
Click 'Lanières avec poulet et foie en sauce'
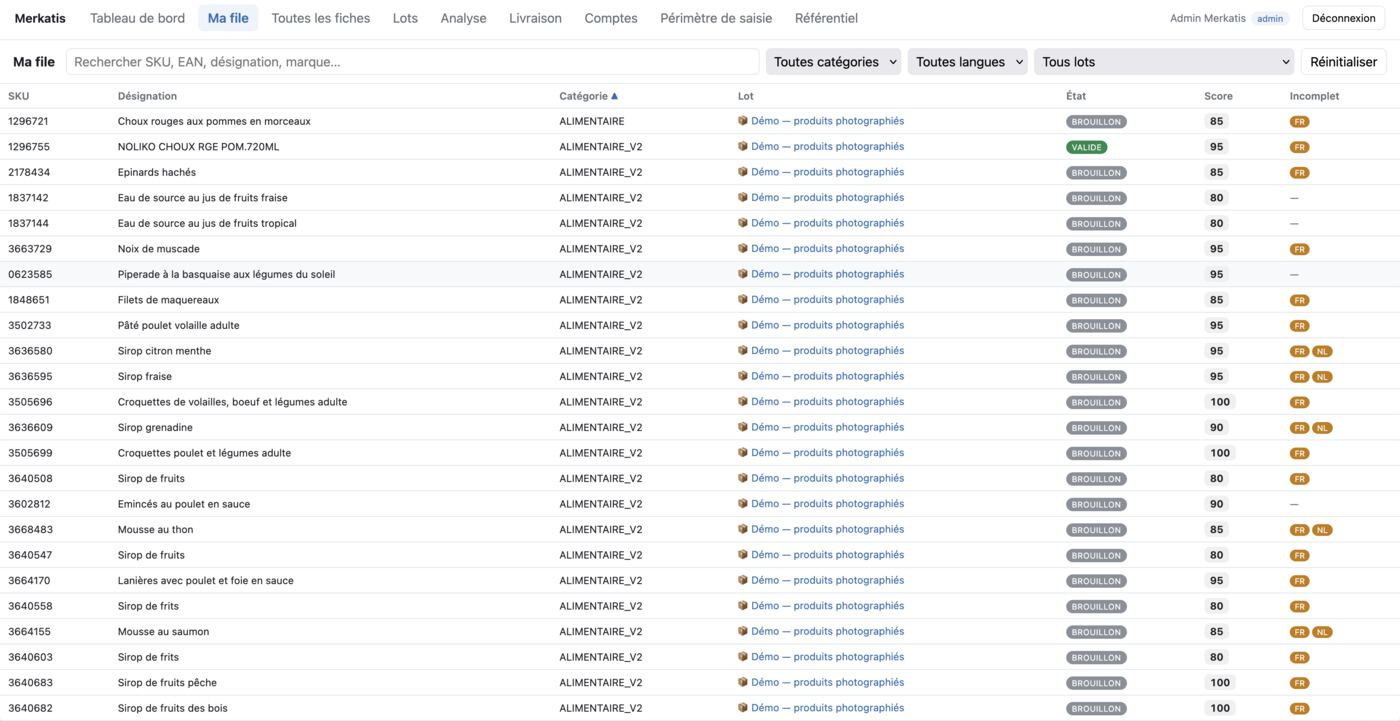pos(205,581)
